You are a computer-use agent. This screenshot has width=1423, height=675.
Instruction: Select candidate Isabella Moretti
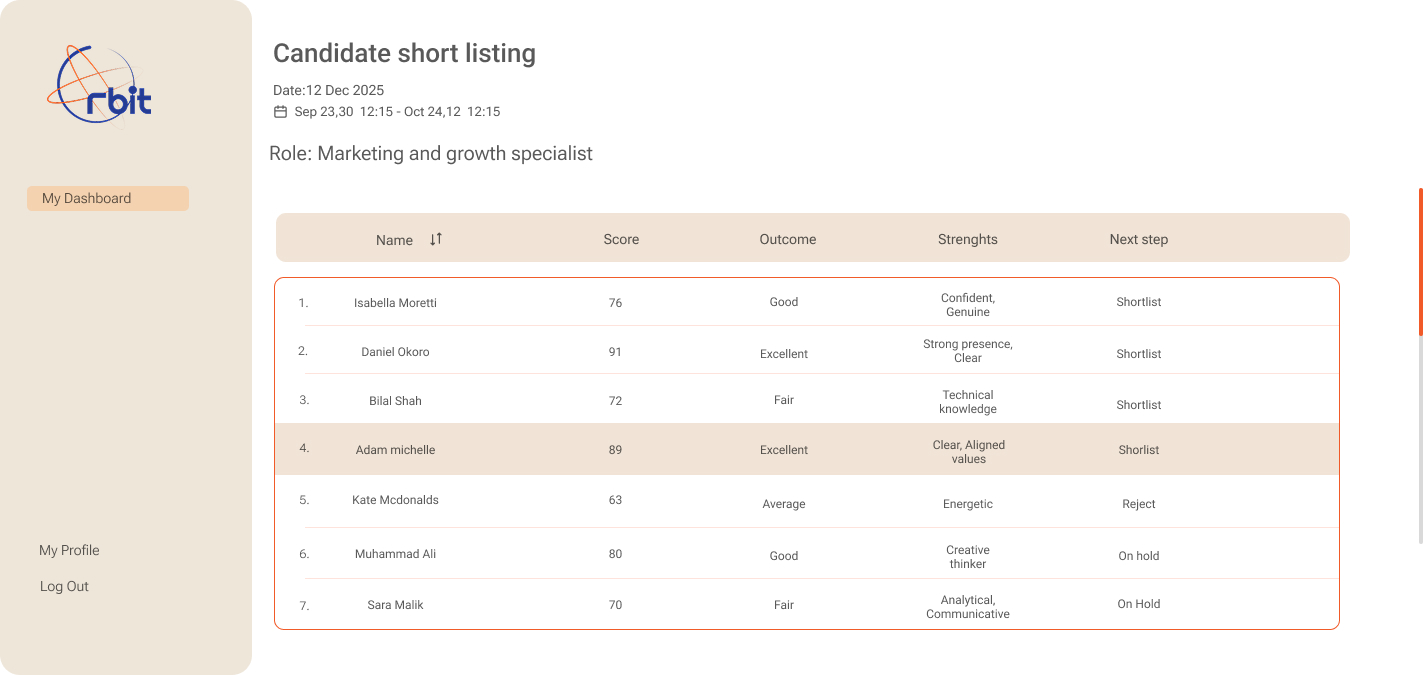pyautogui.click(x=395, y=302)
